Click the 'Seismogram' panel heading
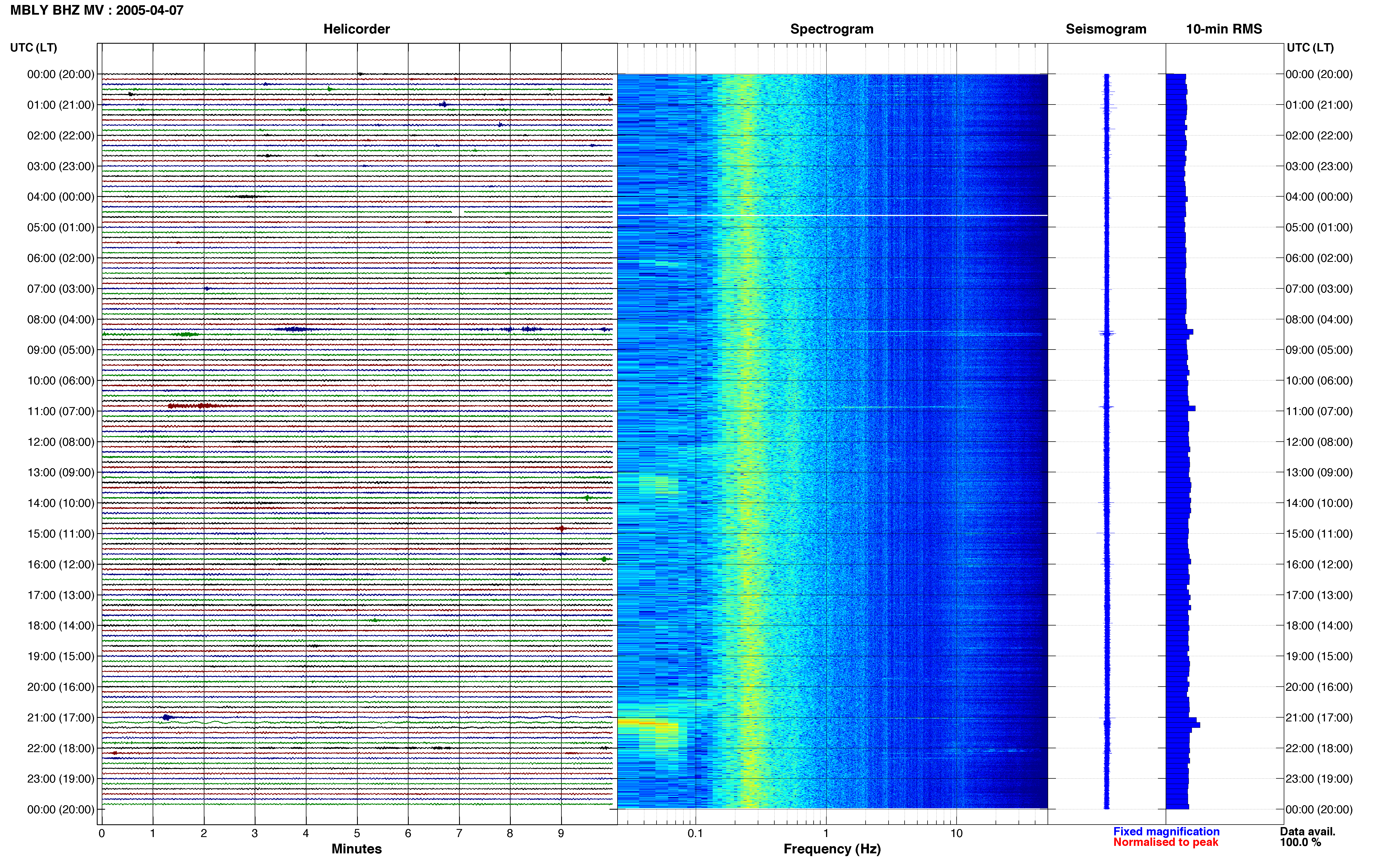The image size is (1388, 868). pos(1106,29)
